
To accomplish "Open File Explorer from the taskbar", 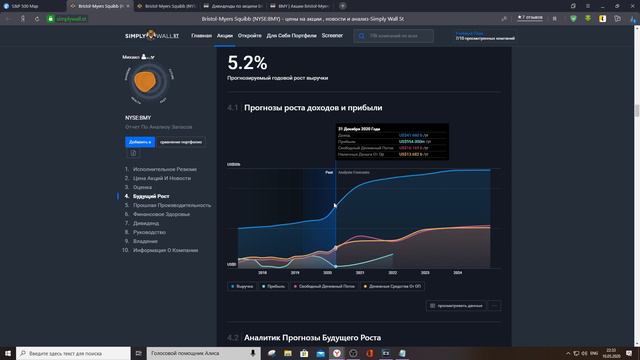I will [x=288, y=353].
